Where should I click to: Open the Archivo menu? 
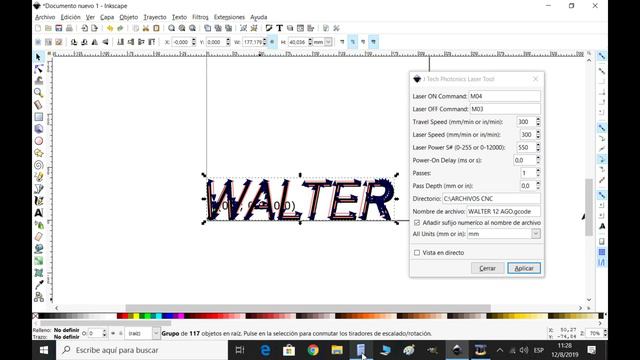(45, 17)
